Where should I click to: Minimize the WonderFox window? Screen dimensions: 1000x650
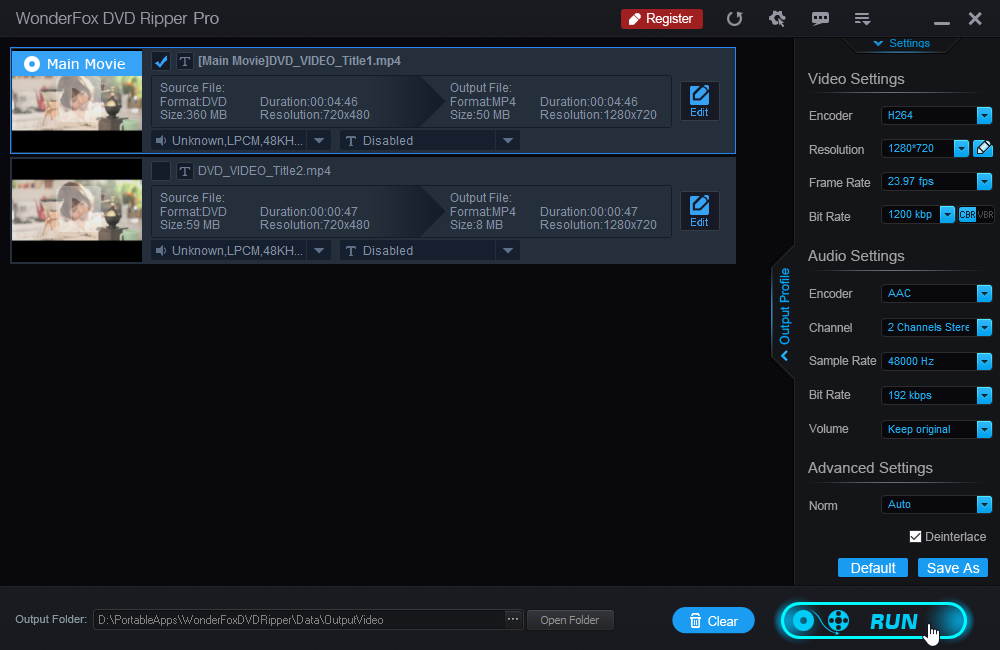pos(941,23)
